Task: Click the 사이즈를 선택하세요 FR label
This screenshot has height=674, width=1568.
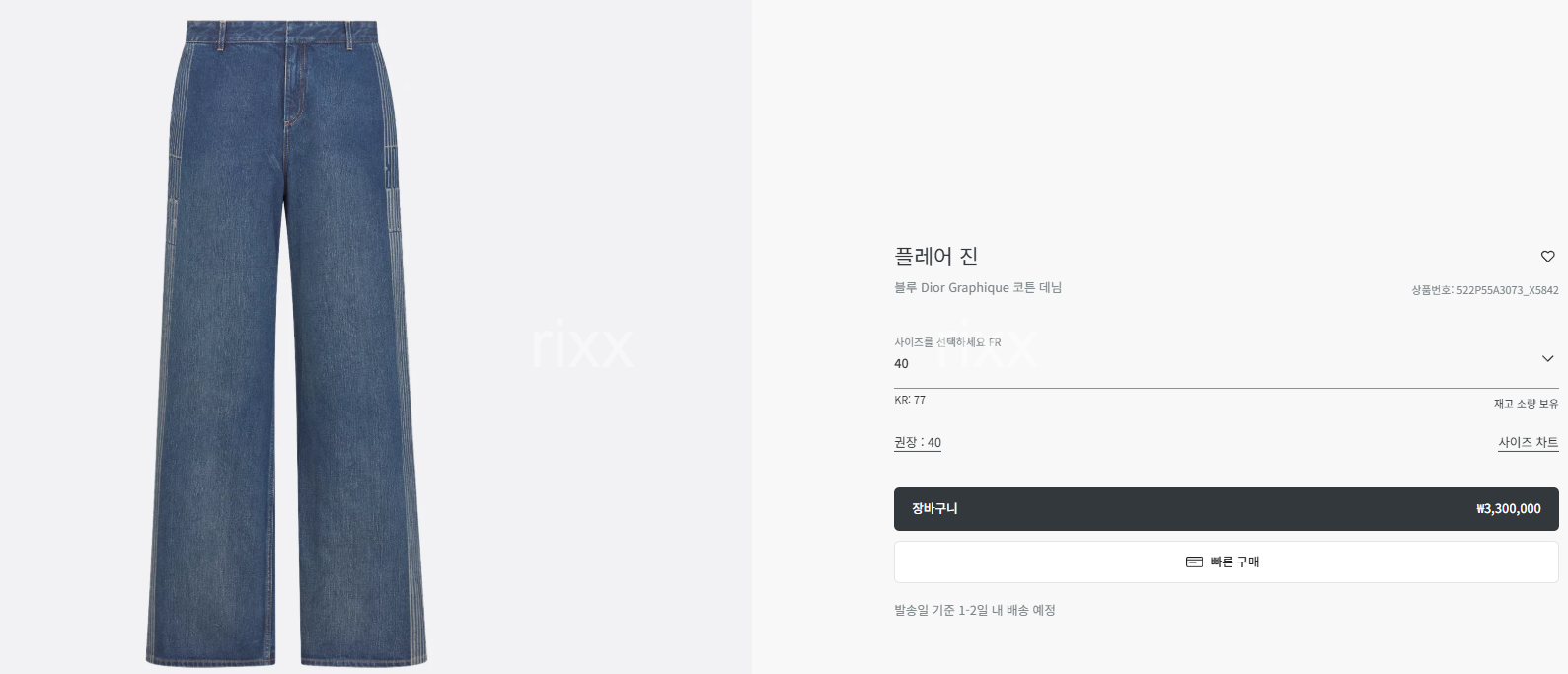Action: point(947,342)
